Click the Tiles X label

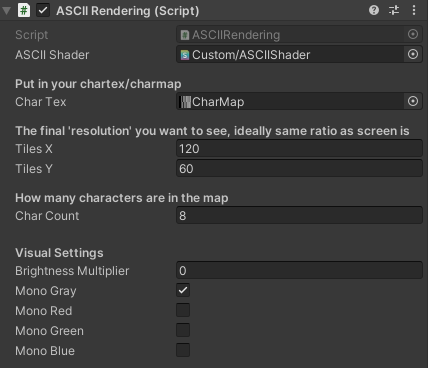pyautogui.click(x=34, y=149)
